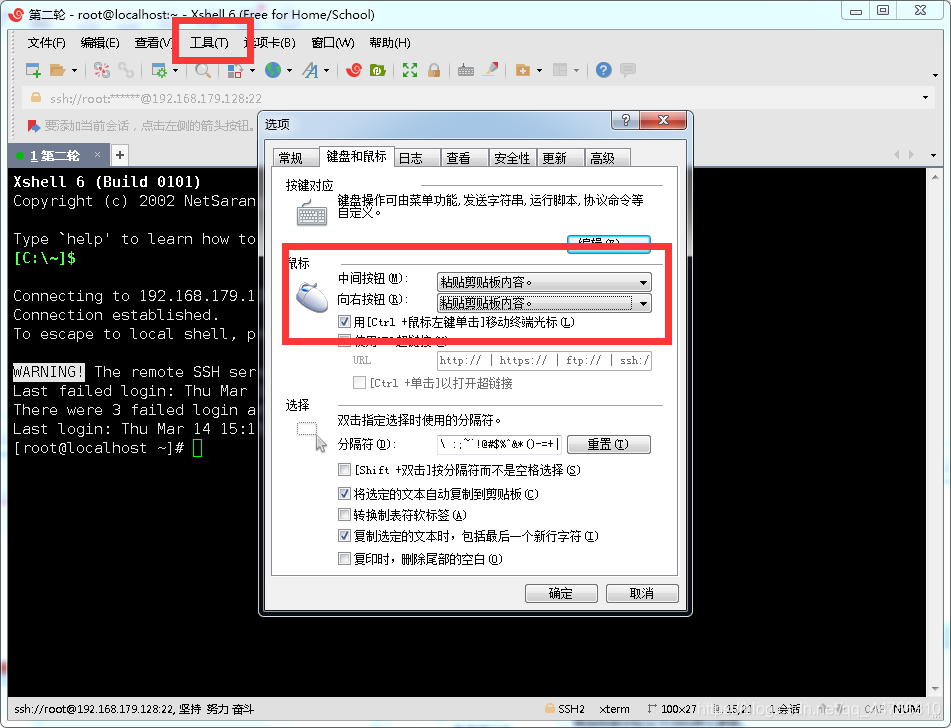The height and width of the screenshot is (728, 951).
Task: Open the session Properties gear icon
Action: pyautogui.click(x=159, y=70)
